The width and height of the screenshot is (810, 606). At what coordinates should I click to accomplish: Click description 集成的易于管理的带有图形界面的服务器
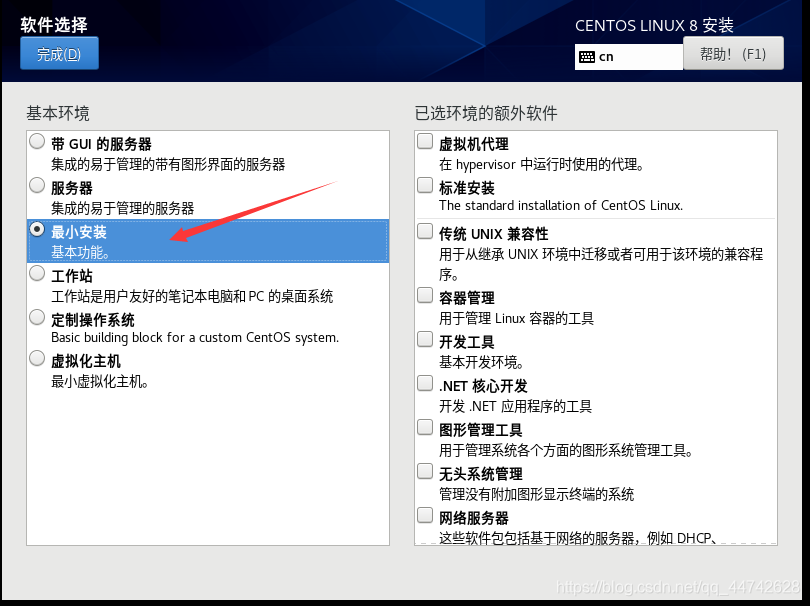(x=168, y=165)
